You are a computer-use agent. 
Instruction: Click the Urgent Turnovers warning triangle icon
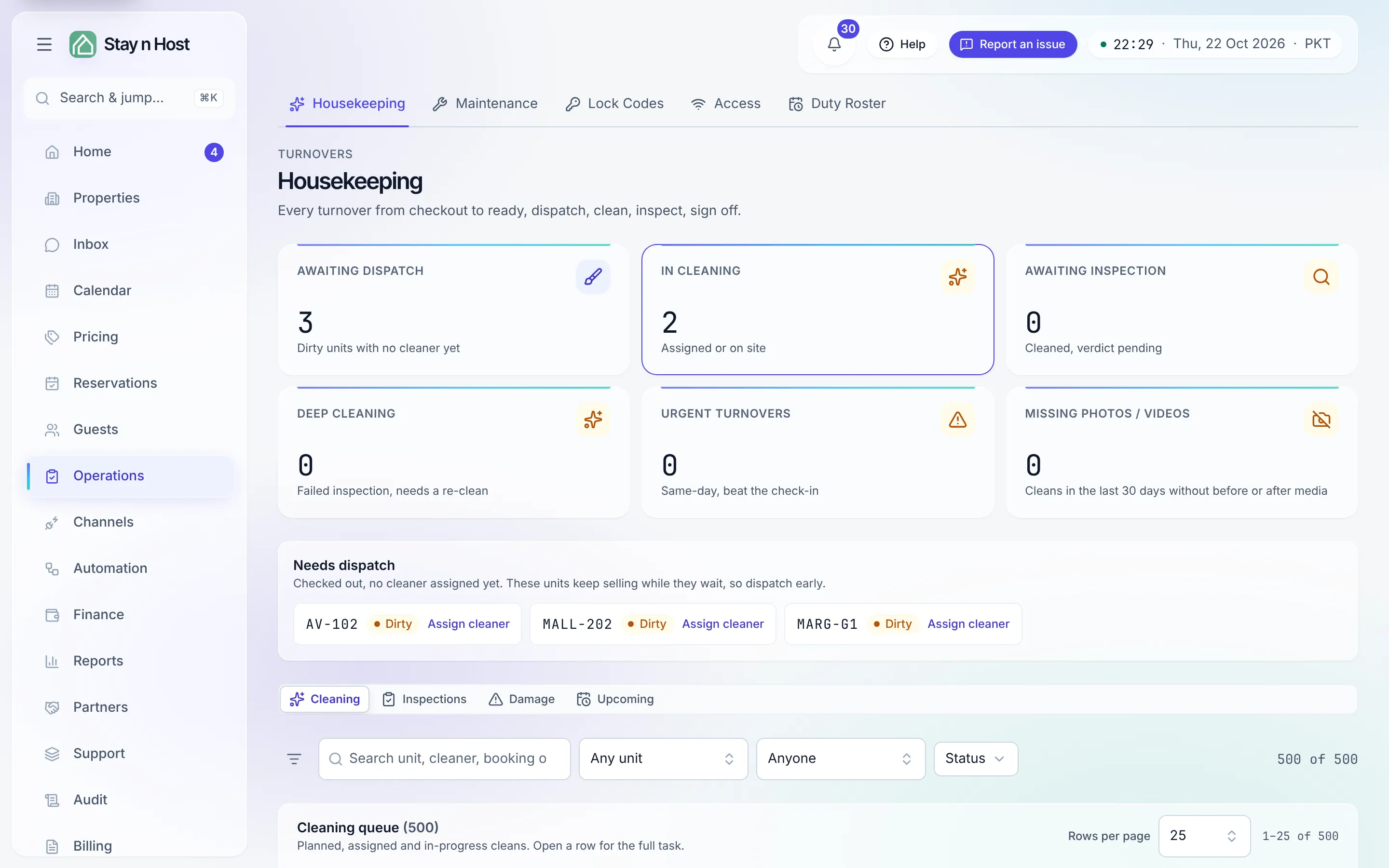957,420
